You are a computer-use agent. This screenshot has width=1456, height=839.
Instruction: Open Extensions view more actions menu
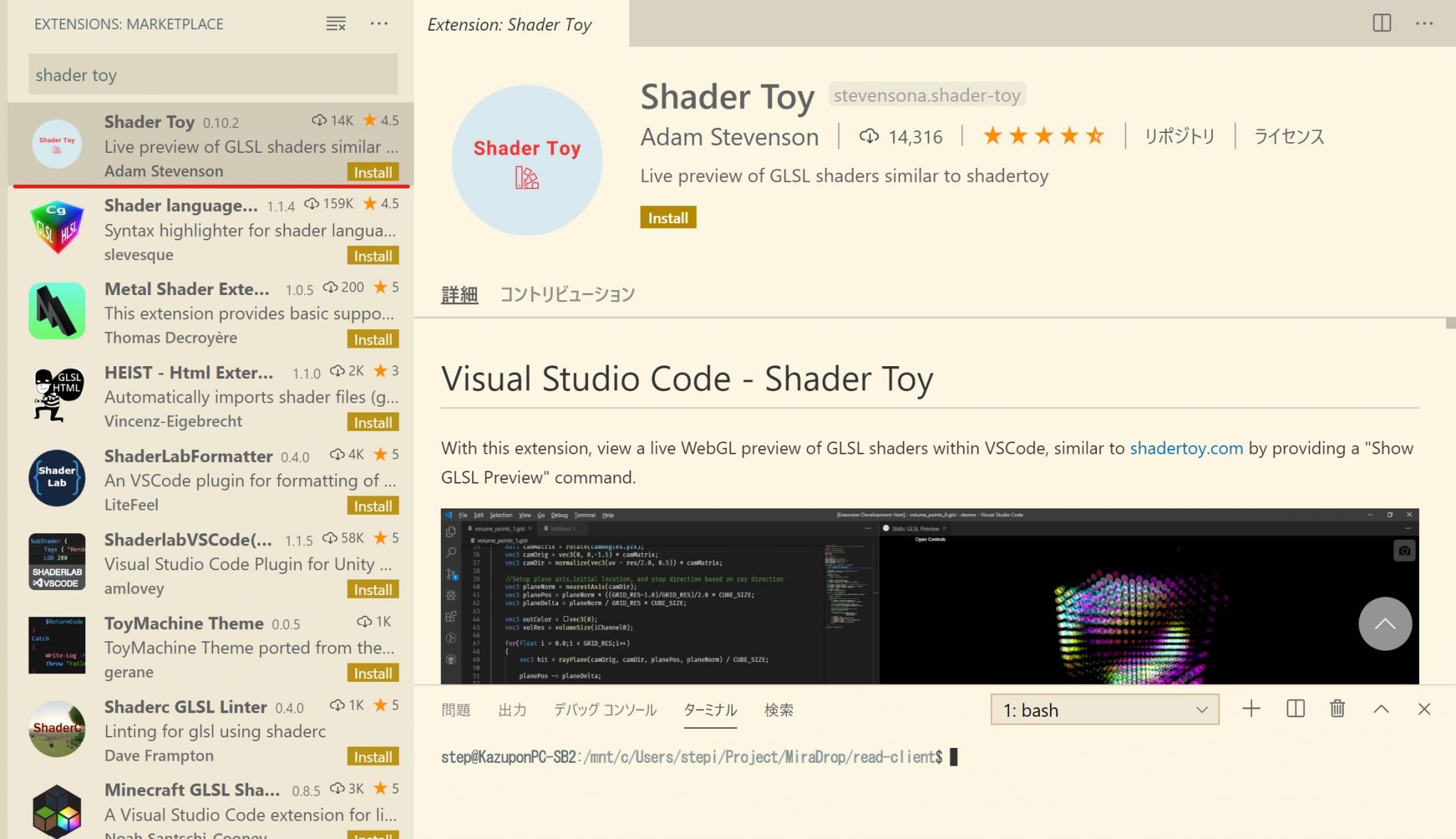pos(379,24)
